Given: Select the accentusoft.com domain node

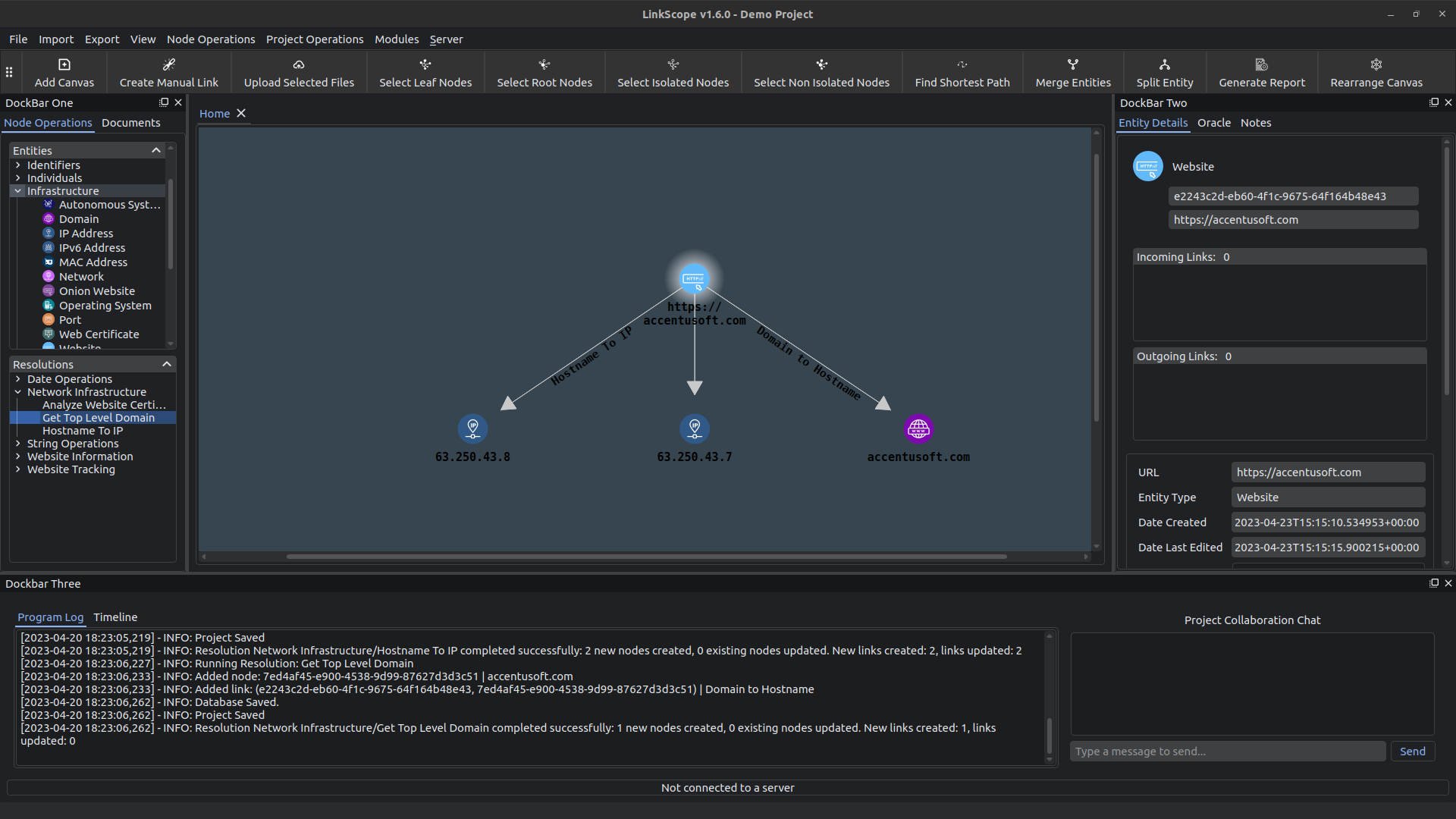Looking at the screenshot, I should coord(918,429).
